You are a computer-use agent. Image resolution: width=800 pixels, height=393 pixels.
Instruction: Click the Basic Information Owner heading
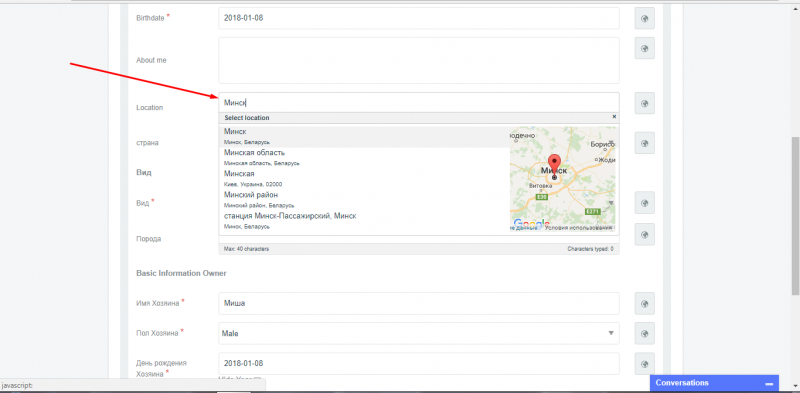(x=181, y=273)
